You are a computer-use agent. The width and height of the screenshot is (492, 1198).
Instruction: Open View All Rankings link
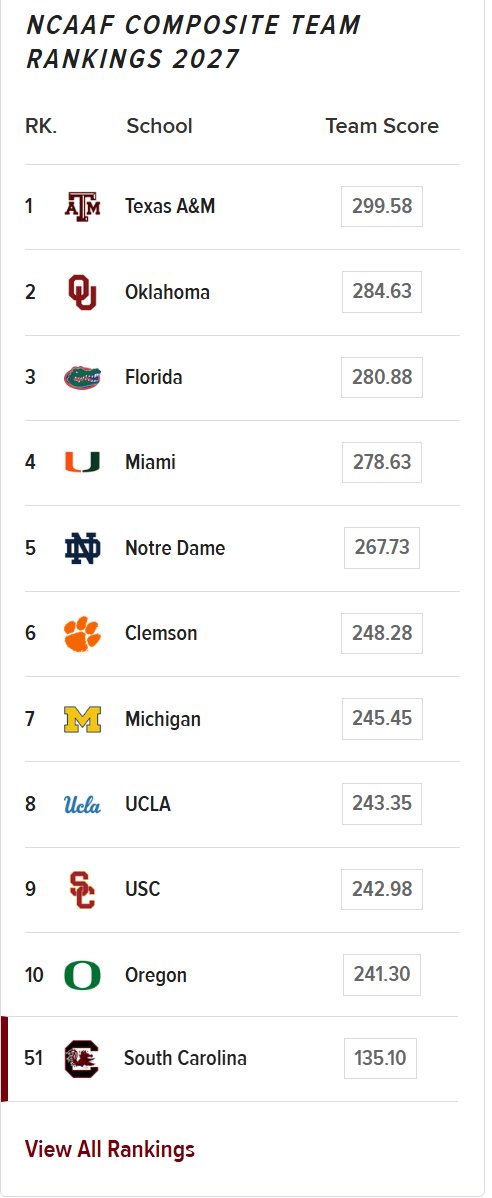click(x=110, y=1149)
